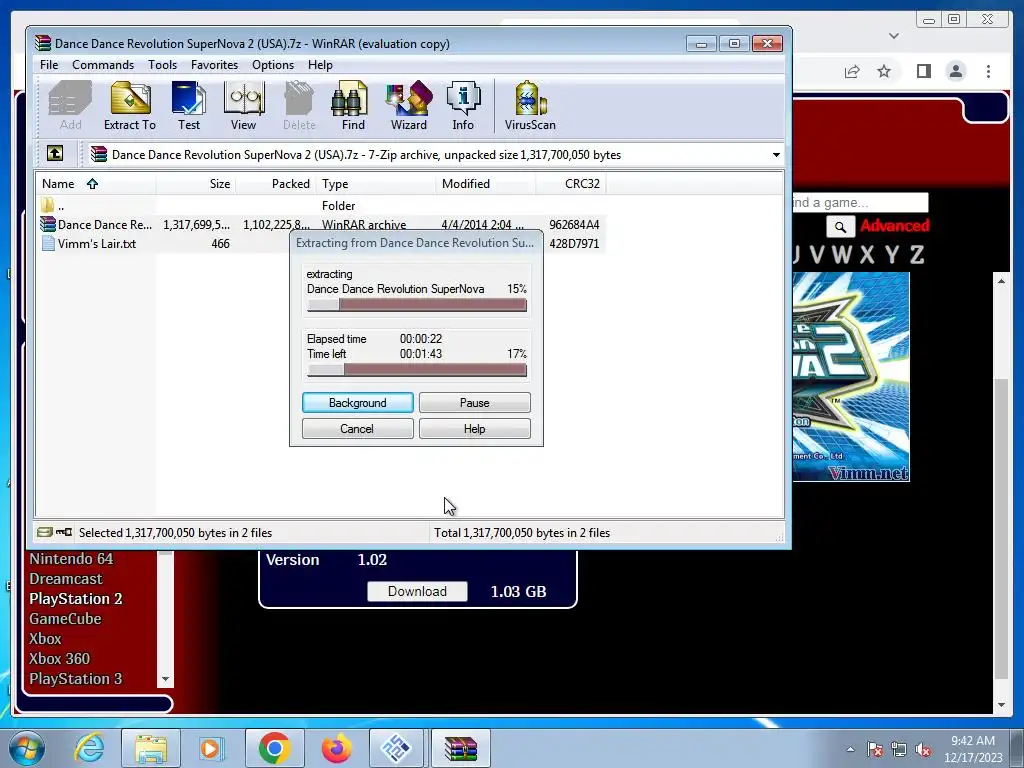Open Chrome three-dot menu
Image resolution: width=1024 pixels, height=768 pixels.
pyautogui.click(x=988, y=71)
